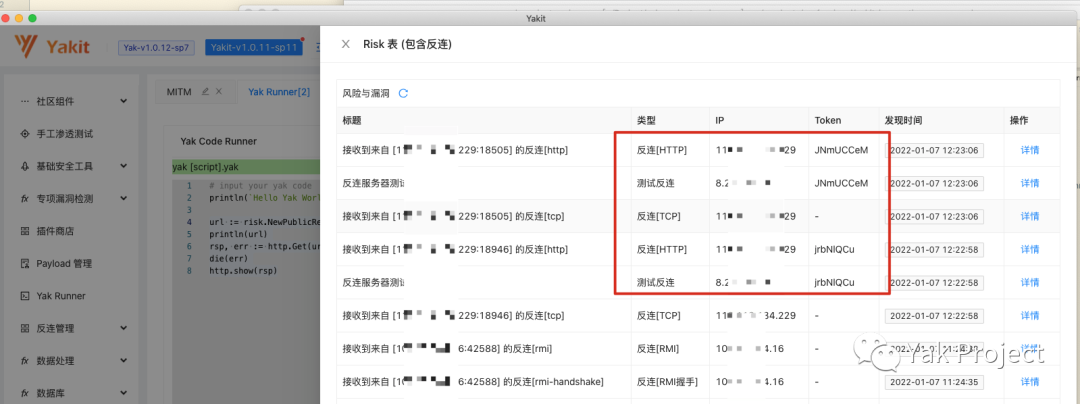The image size is (1080, 404).
Task: Open Yak Runner from the sidebar
Action: [61, 296]
